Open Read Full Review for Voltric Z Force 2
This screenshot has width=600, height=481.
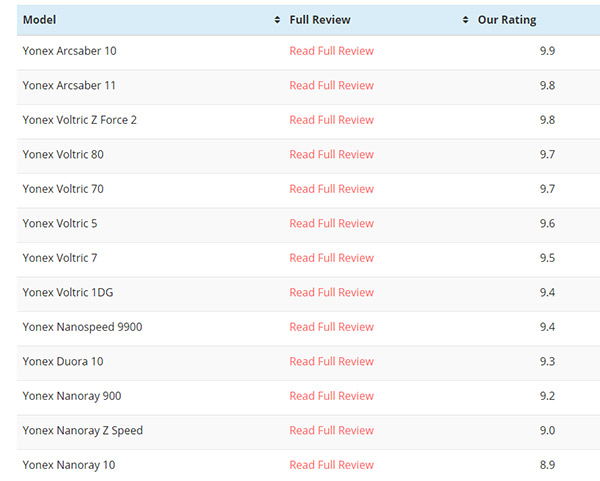331,120
